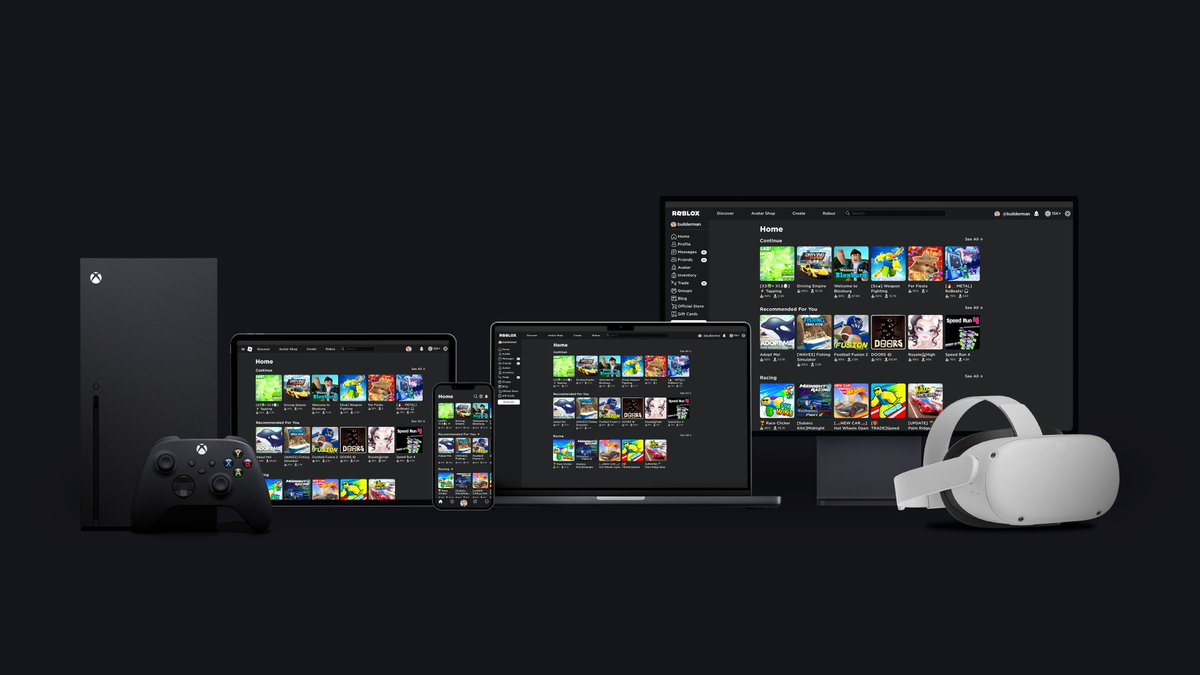The image size is (1200, 675).
Task: Open Gift Cards in the monitor's sidebar
Action: pos(685,314)
